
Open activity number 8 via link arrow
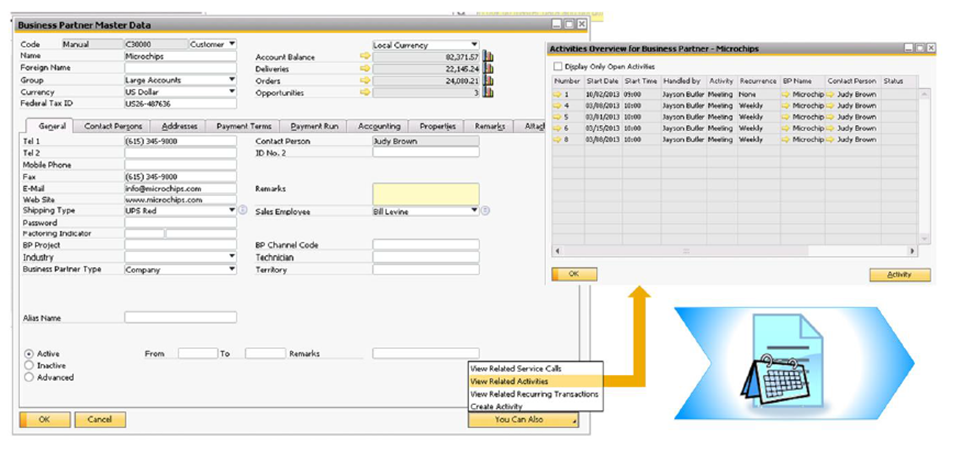[x=557, y=139]
